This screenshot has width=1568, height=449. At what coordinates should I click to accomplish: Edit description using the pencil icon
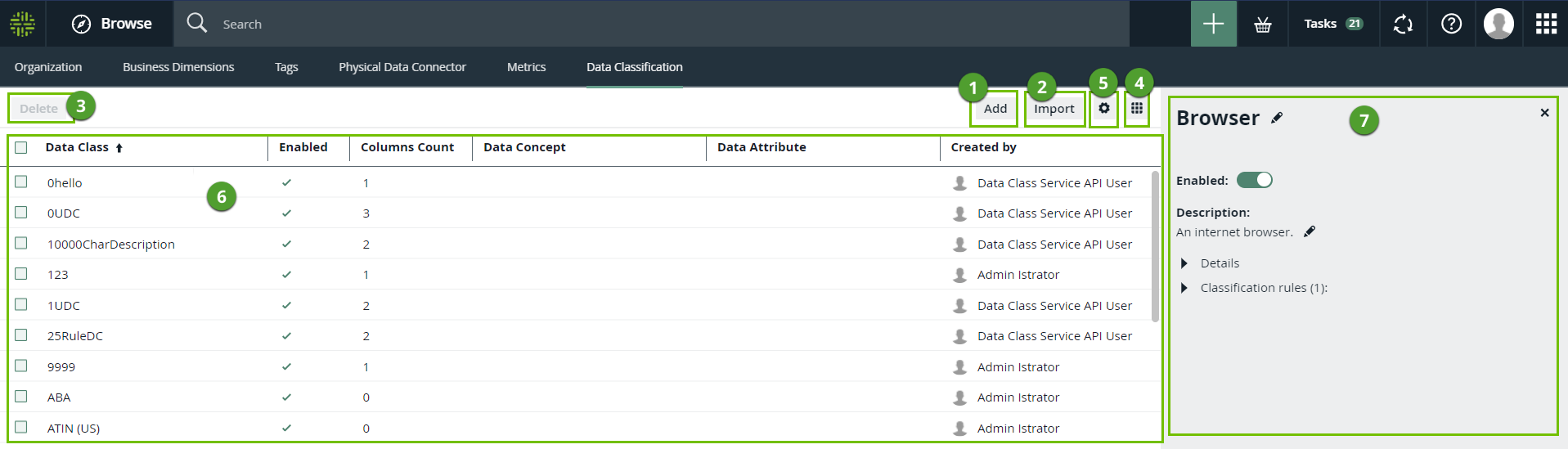1310,232
